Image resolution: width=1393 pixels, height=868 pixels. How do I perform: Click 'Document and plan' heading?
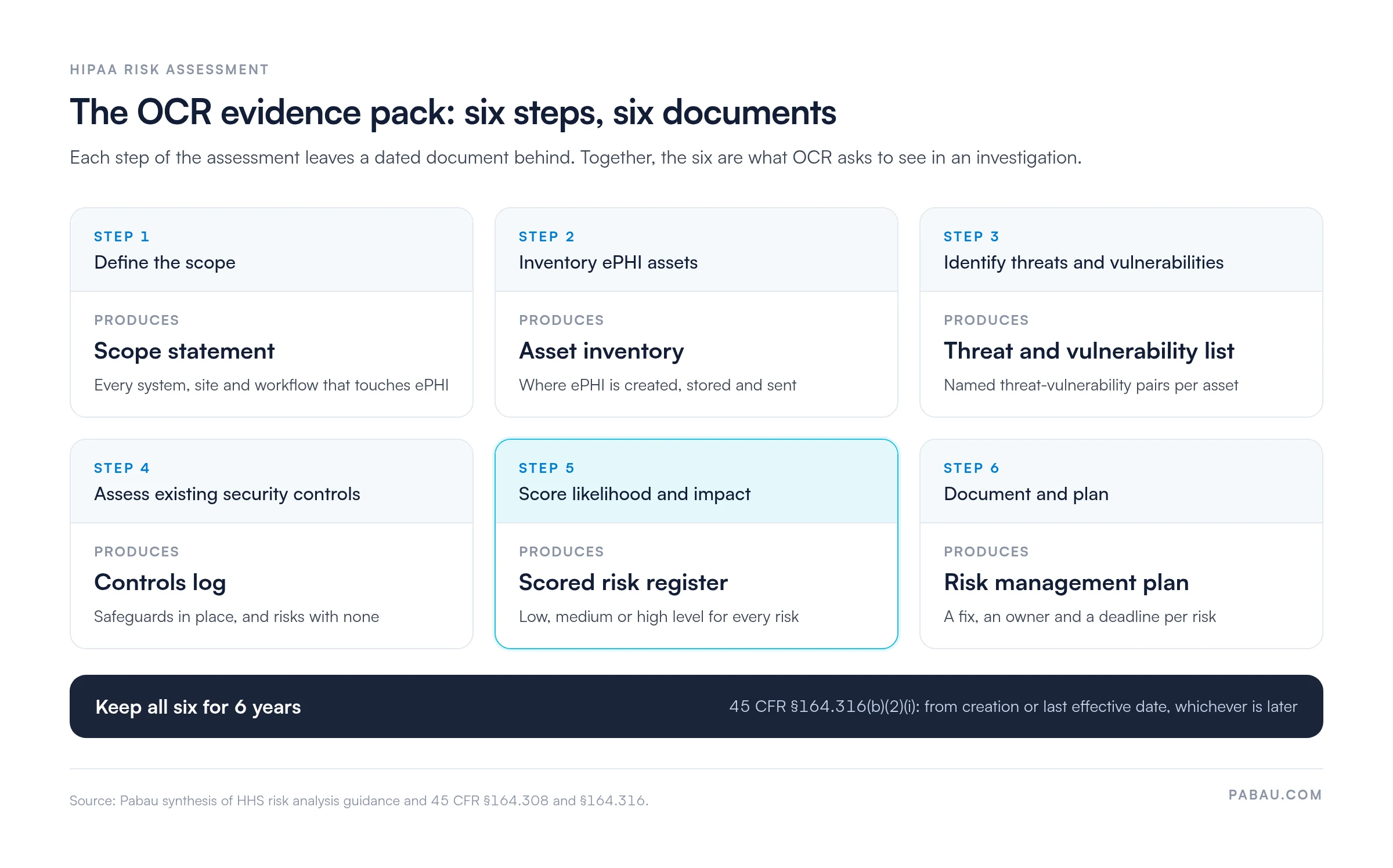[x=1026, y=494]
